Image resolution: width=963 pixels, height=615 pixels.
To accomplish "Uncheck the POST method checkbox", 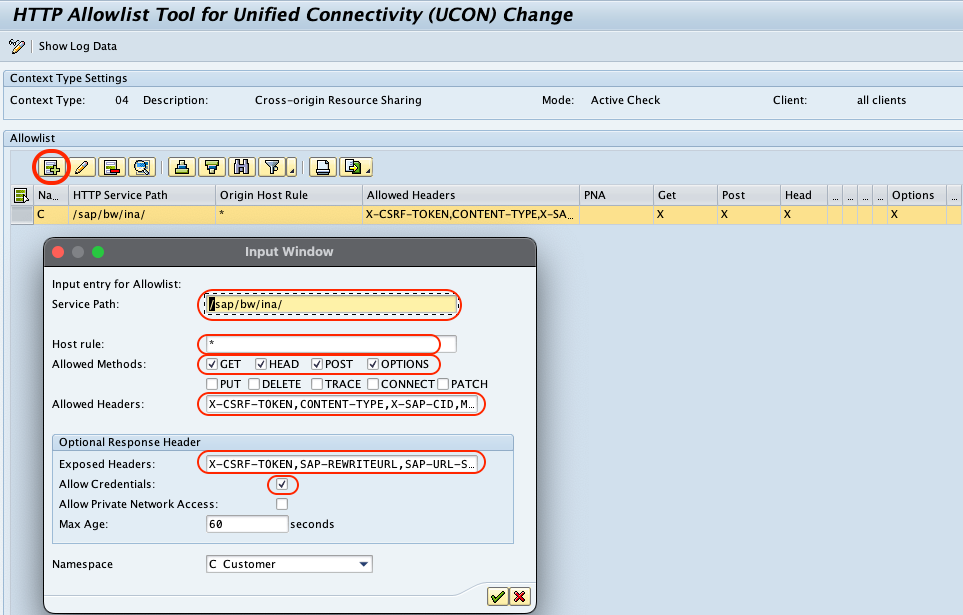I will [x=317, y=364].
